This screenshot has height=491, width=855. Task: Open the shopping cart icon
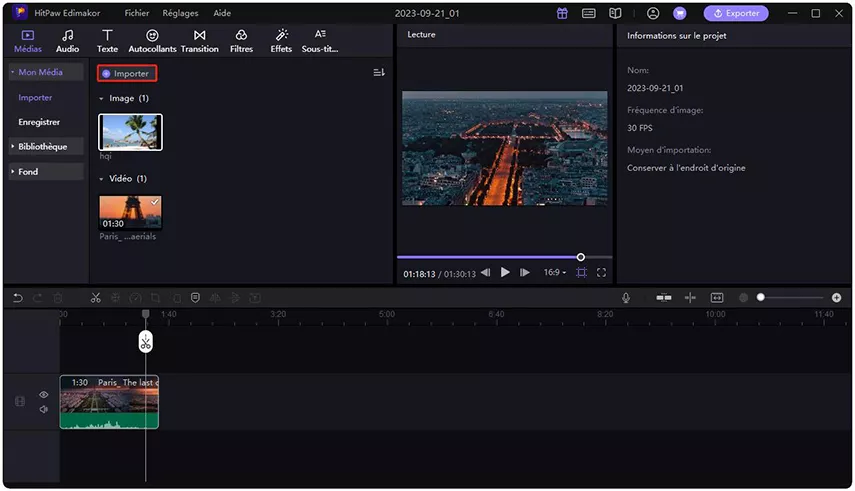679,13
